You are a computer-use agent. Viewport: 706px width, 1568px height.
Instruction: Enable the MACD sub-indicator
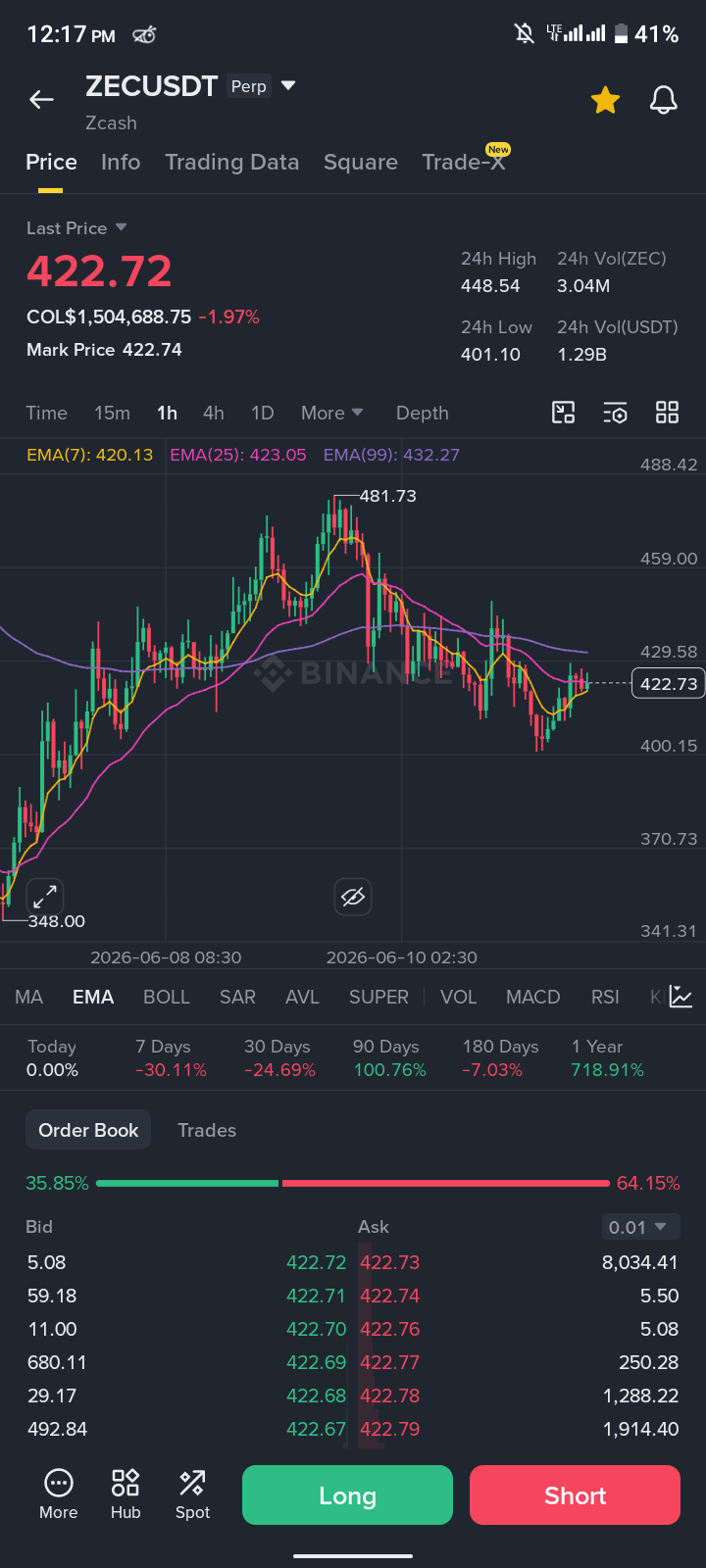[x=532, y=998]
